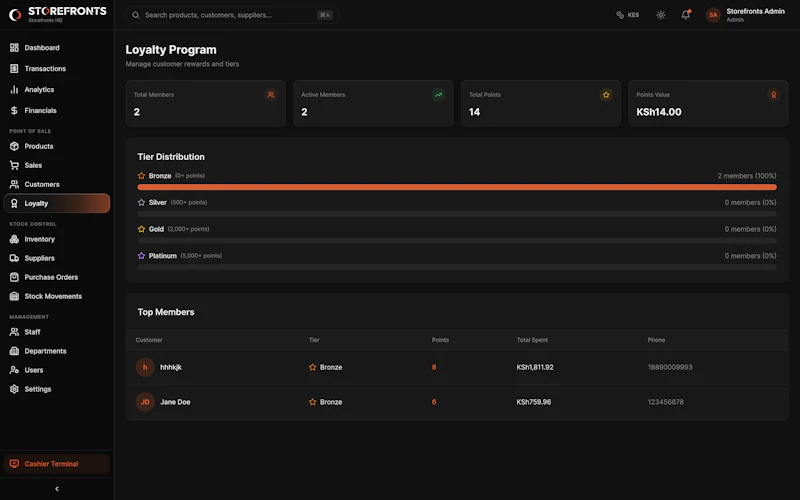
Task: Click the Stock Movements link label
Action: [53, 296]
